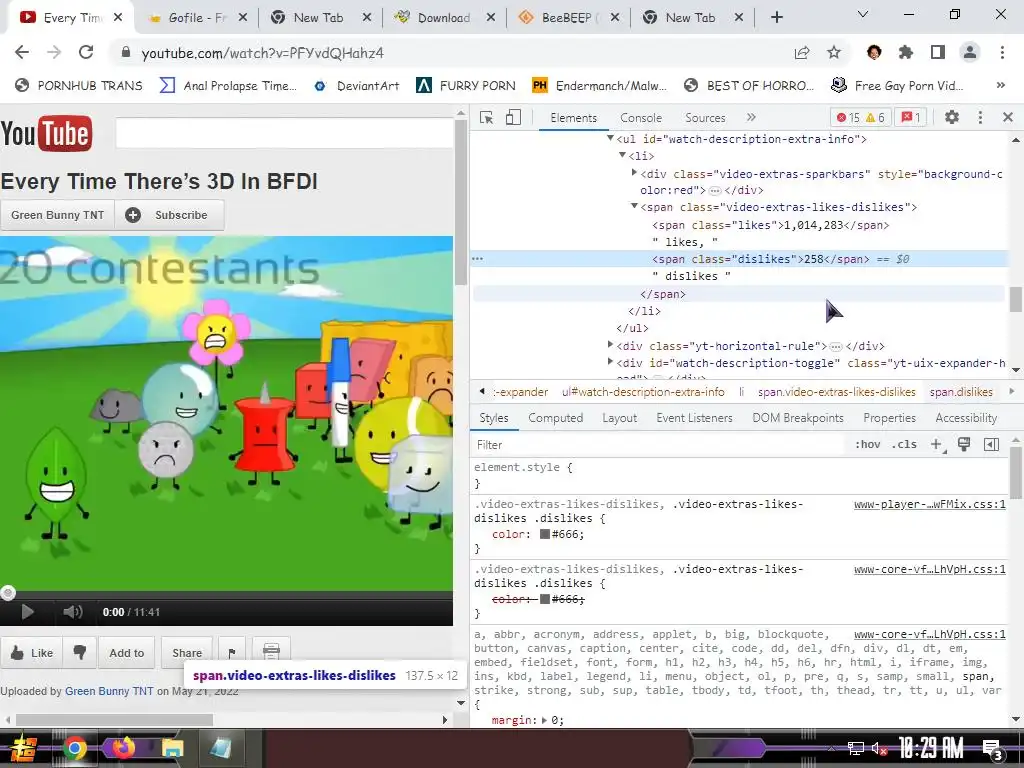
Task: Reload the page
Action: pyautogui.click(x=86, y=52)
